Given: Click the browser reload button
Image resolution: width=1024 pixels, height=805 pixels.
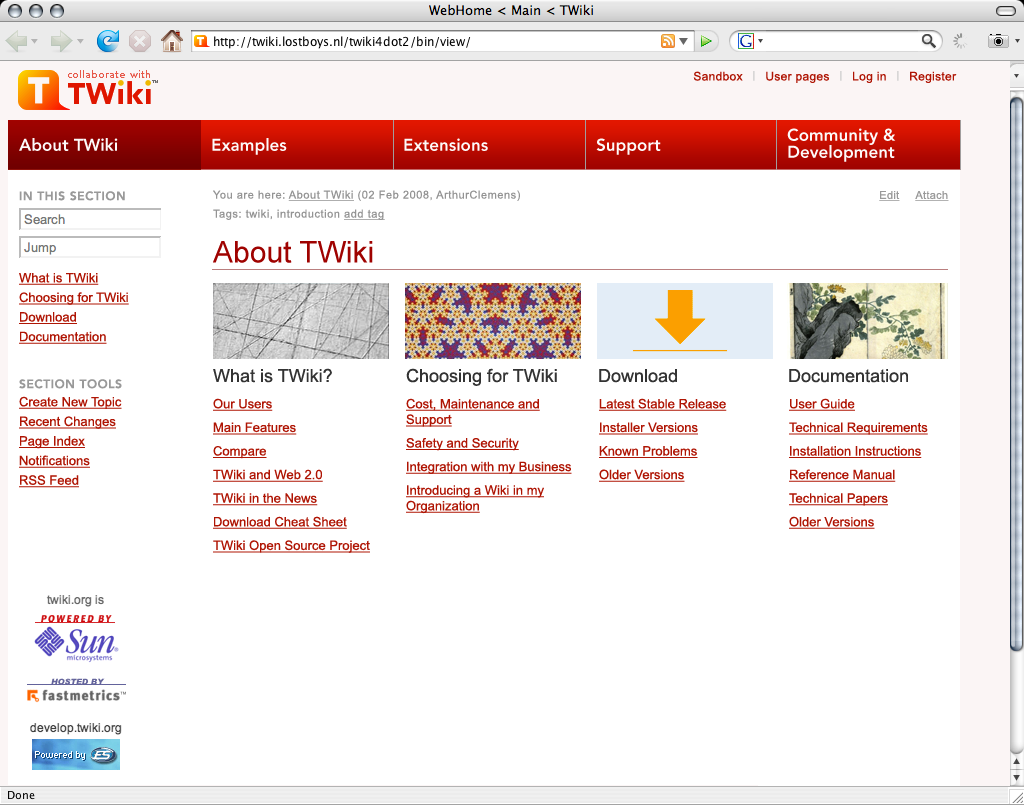Looking at the screenshot, I should coord(108,41).
